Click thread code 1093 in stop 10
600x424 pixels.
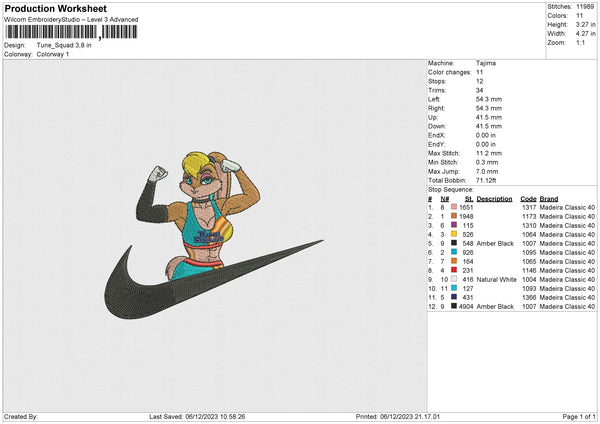[x=529, y=289]
